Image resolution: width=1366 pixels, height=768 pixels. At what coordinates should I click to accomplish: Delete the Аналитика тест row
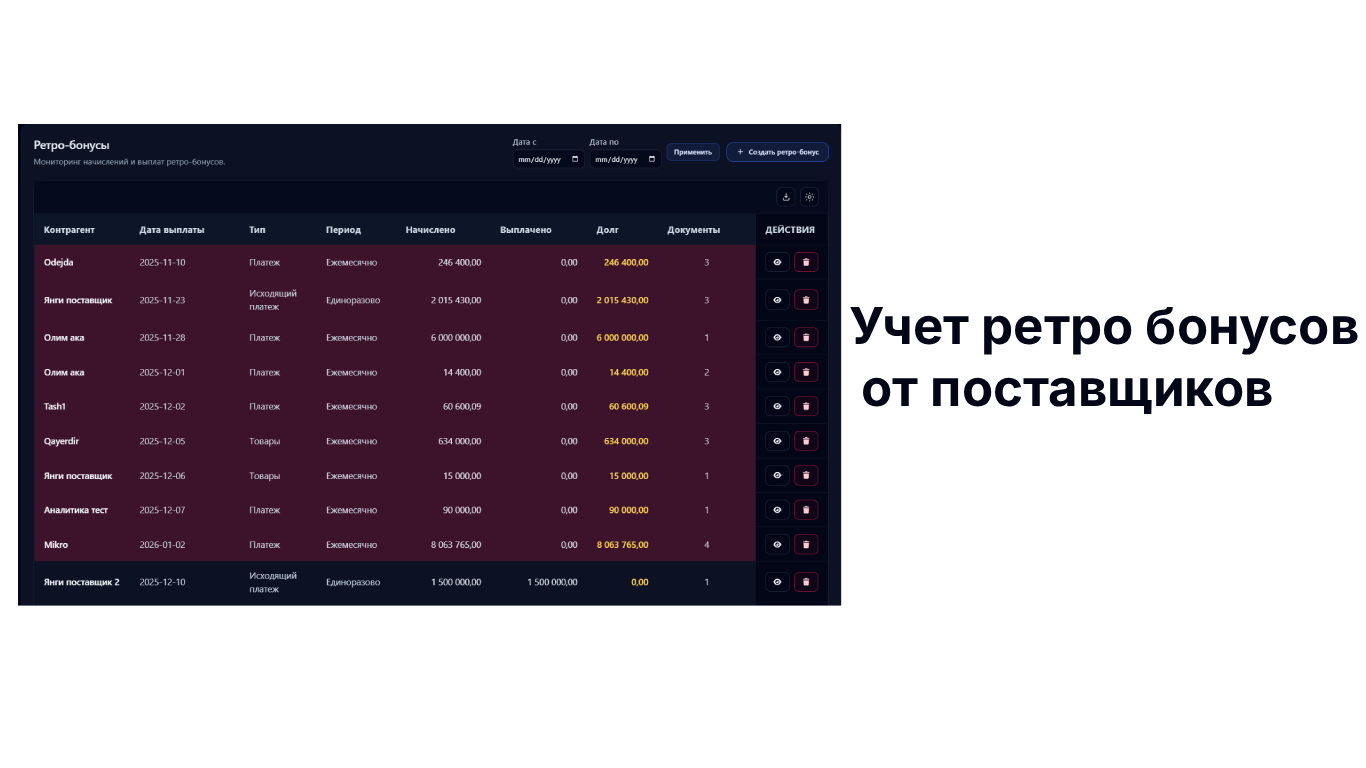click(x=806, y=510)
